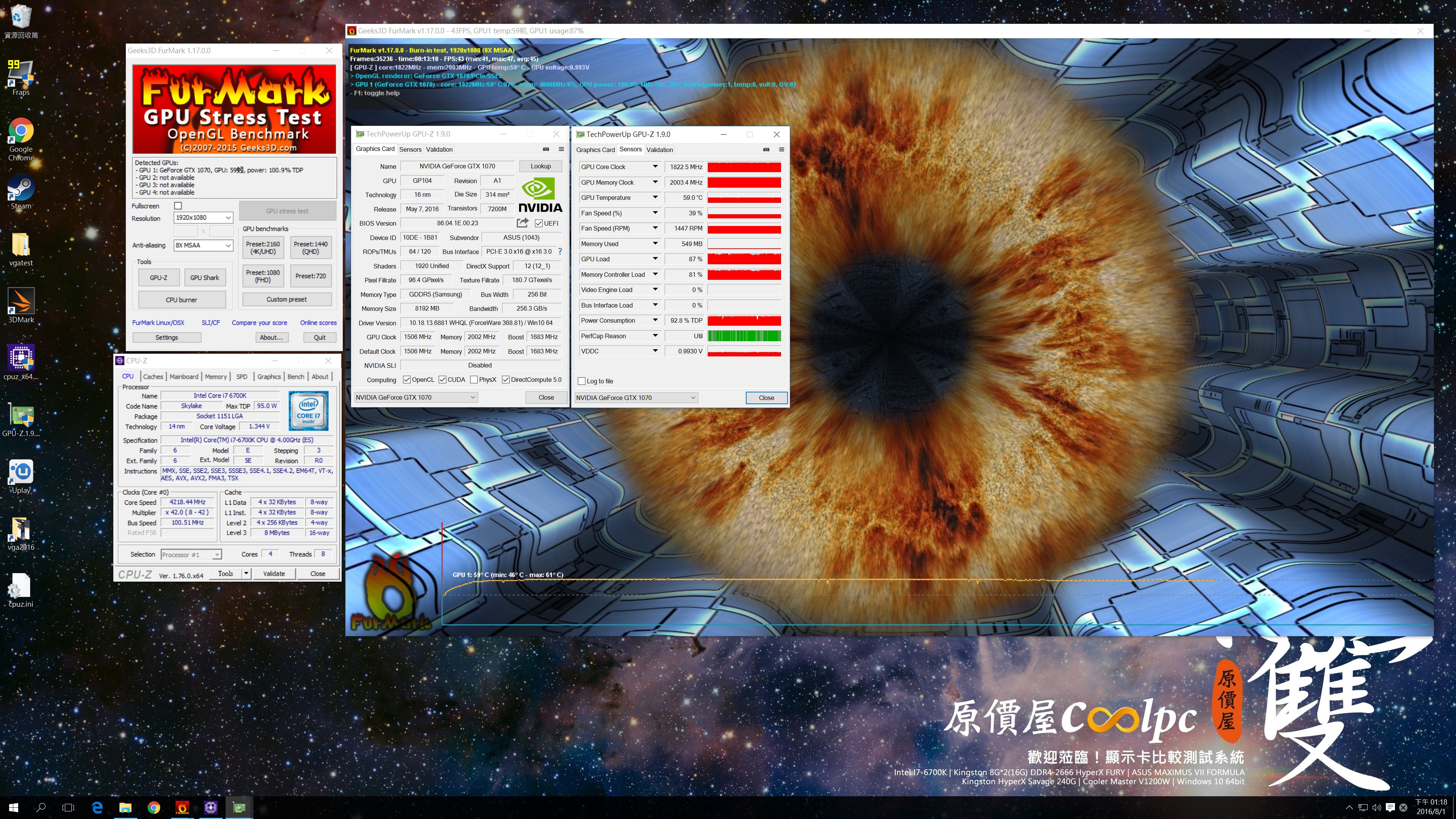This screenshot has height=819, width=1456.
Task: Open the 3DMark desktop shortcut
Action: [x=21, y=305]
